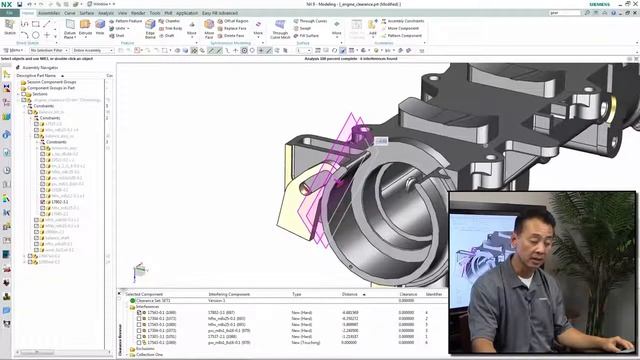
Task: Click in the command finder search field
Action: click(565, 13)
